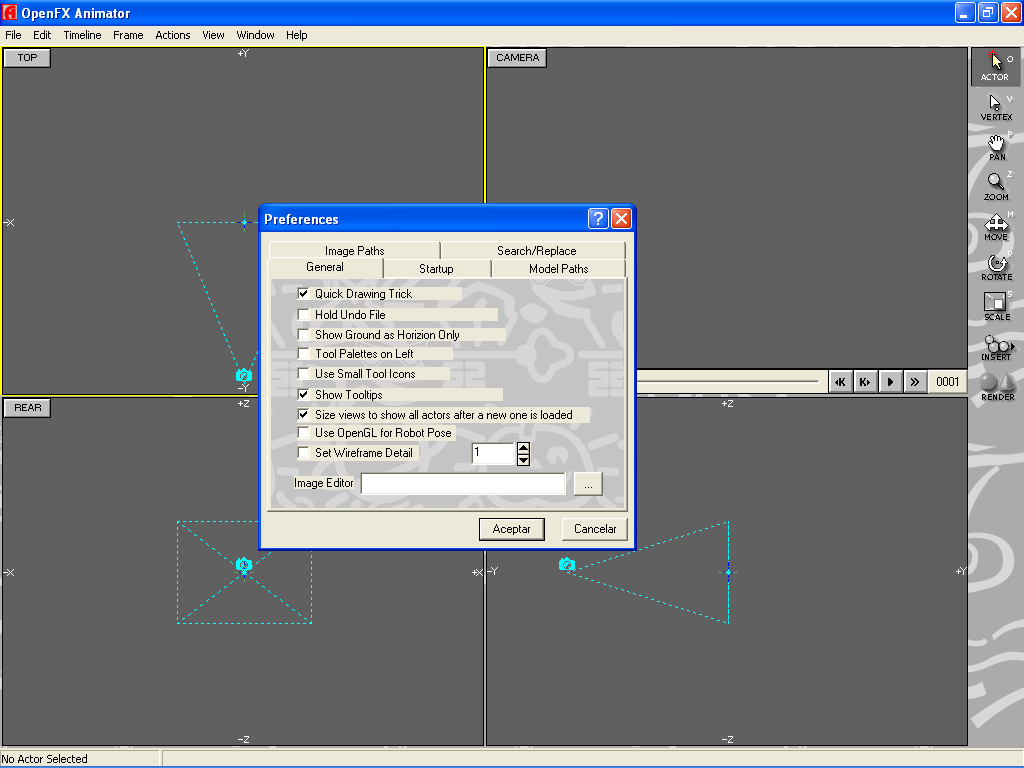The height and width of the screenshot is (768, 1024).
Task: Select the Move tool
Action: [x=995, y=225]
